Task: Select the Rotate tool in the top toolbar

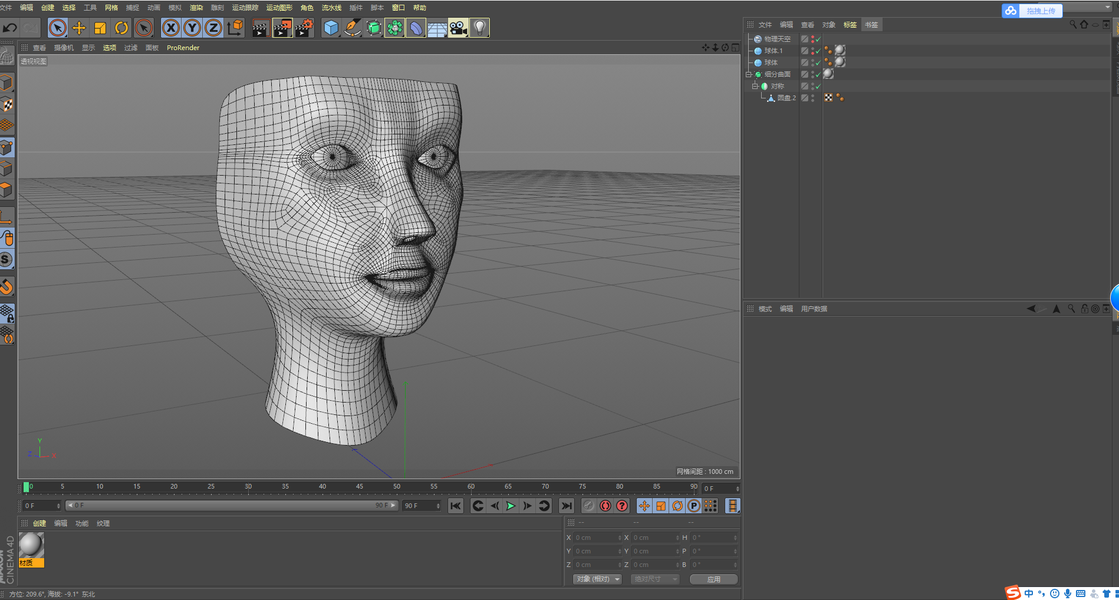Action: (x=122, y=28)
